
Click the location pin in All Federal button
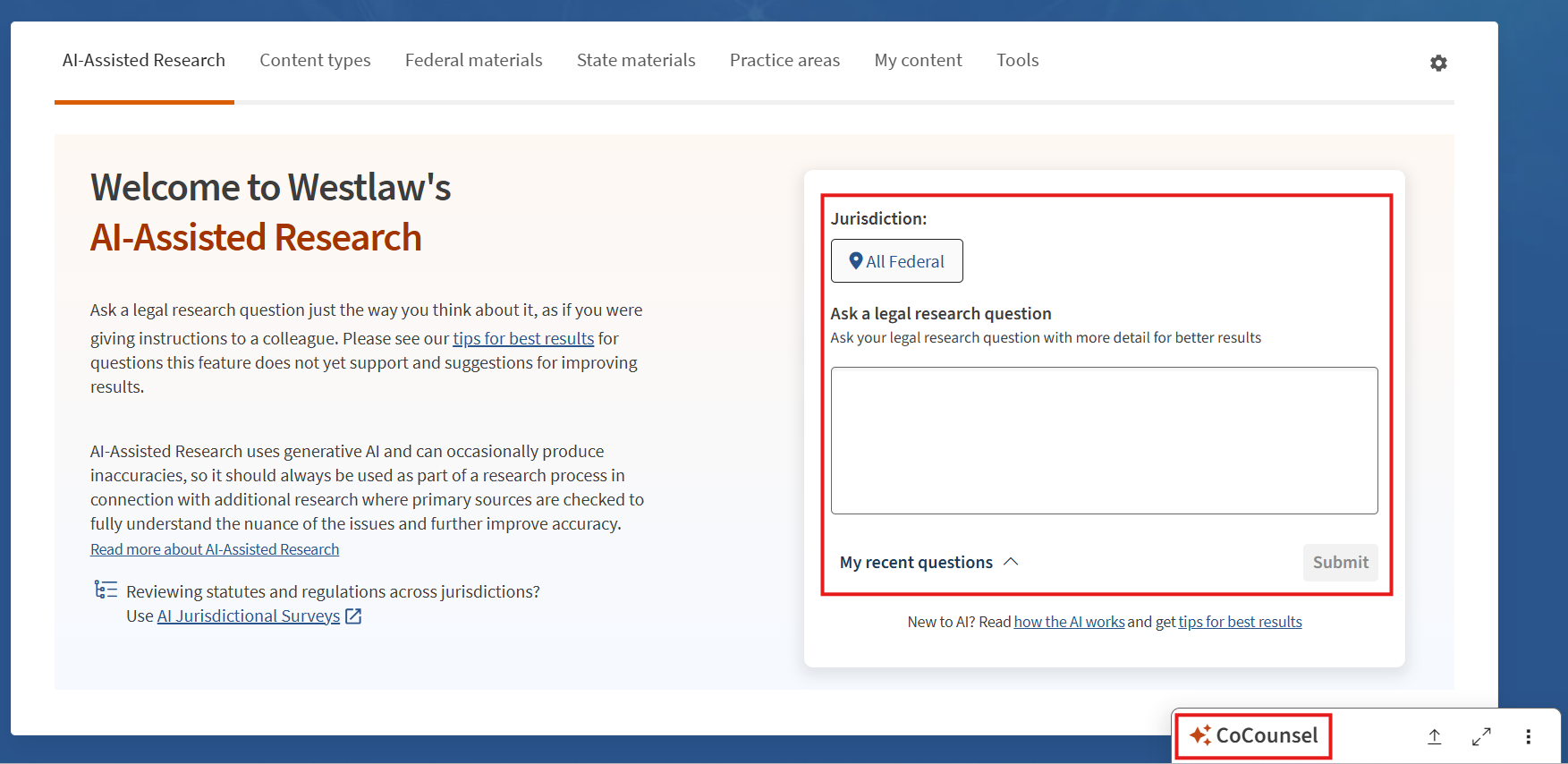(856, 261)
